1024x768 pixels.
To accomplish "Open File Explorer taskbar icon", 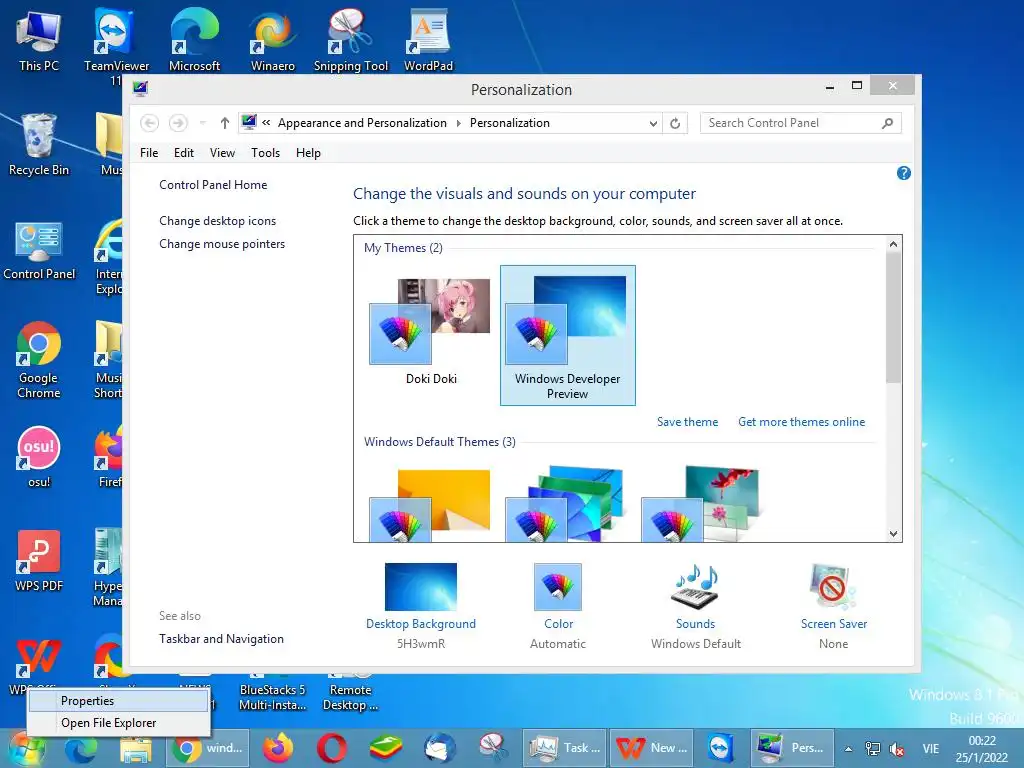I will pyautogui.click(x=136, y=748).
